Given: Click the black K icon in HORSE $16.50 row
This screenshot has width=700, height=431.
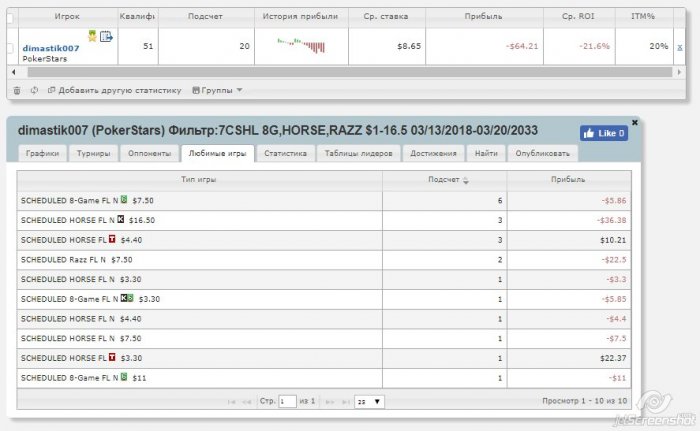Looking at the screenshot, I should [x=121, y=219].
